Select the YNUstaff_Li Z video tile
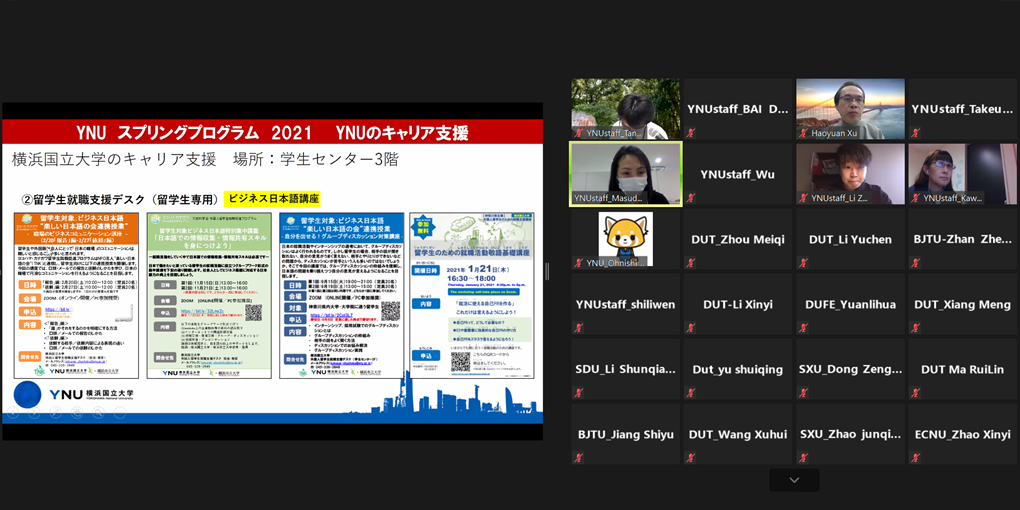 851,174
